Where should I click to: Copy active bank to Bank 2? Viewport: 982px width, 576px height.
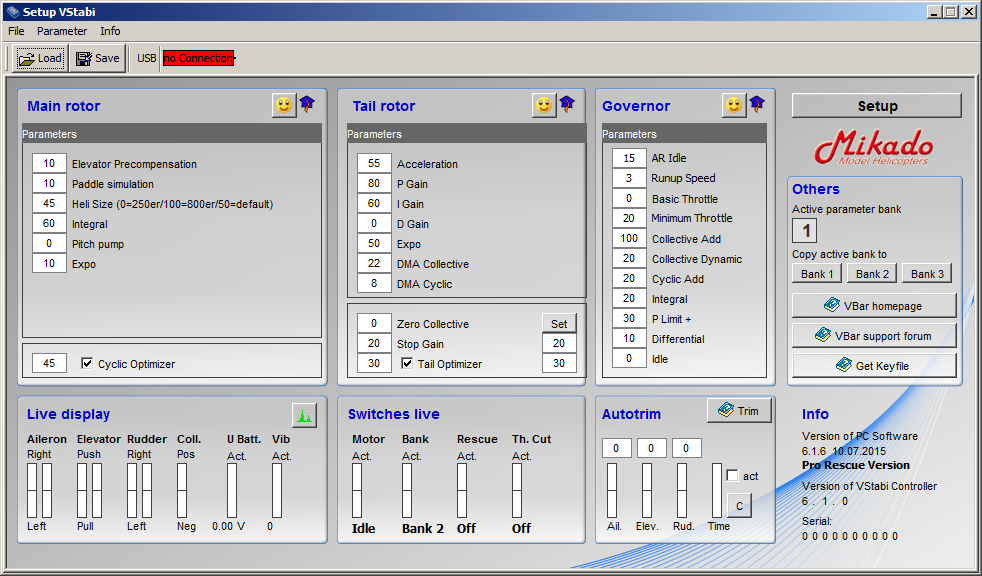click(872, 274)
